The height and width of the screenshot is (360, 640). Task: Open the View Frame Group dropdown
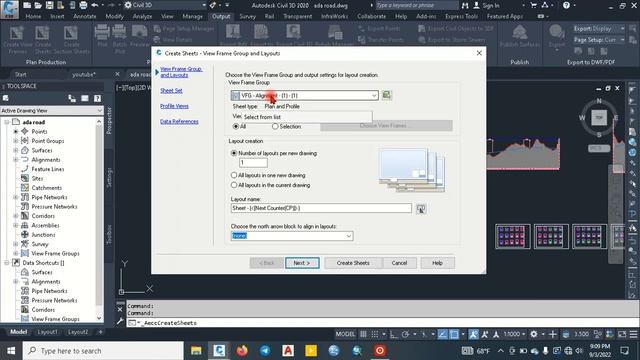point(304,95)
